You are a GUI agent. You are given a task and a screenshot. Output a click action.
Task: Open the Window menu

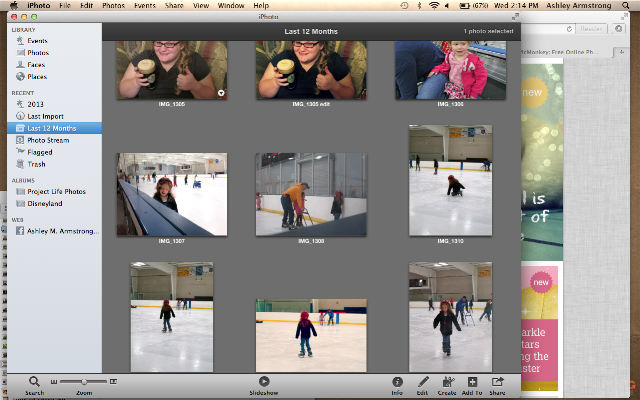point(231,6)
